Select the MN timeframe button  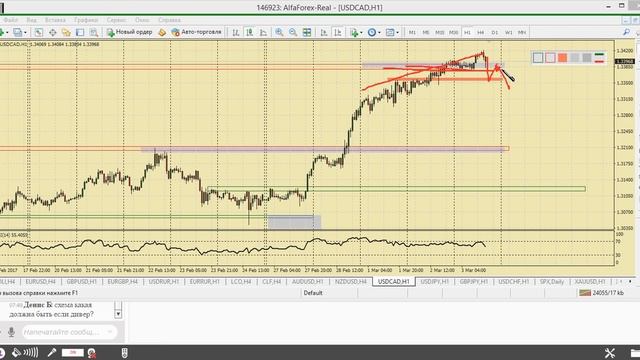522,32
